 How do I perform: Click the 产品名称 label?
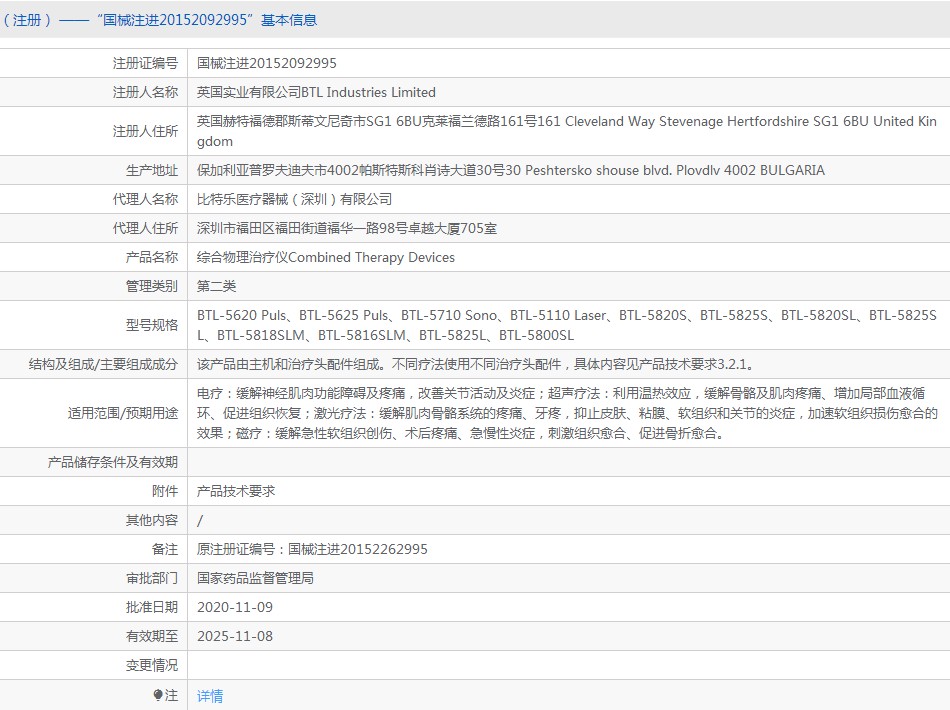point(151,257)
